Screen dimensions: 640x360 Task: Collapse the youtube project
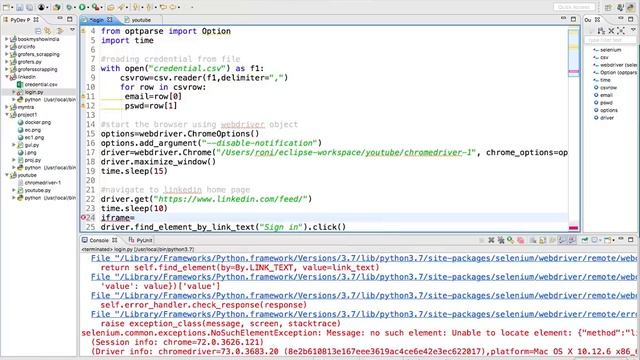click(x=7, y=175)
